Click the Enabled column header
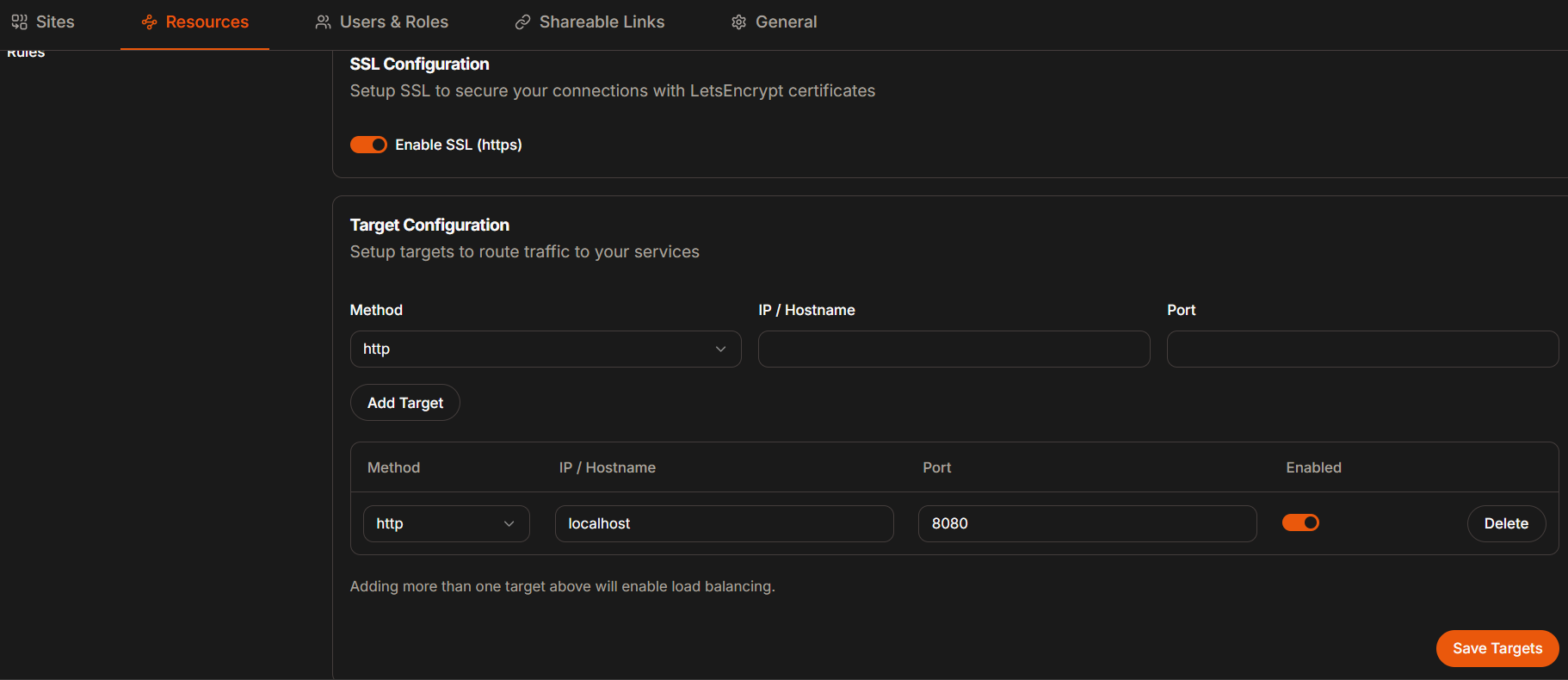Screen dimensions: 1568x680 click(x=1313, y=467)
